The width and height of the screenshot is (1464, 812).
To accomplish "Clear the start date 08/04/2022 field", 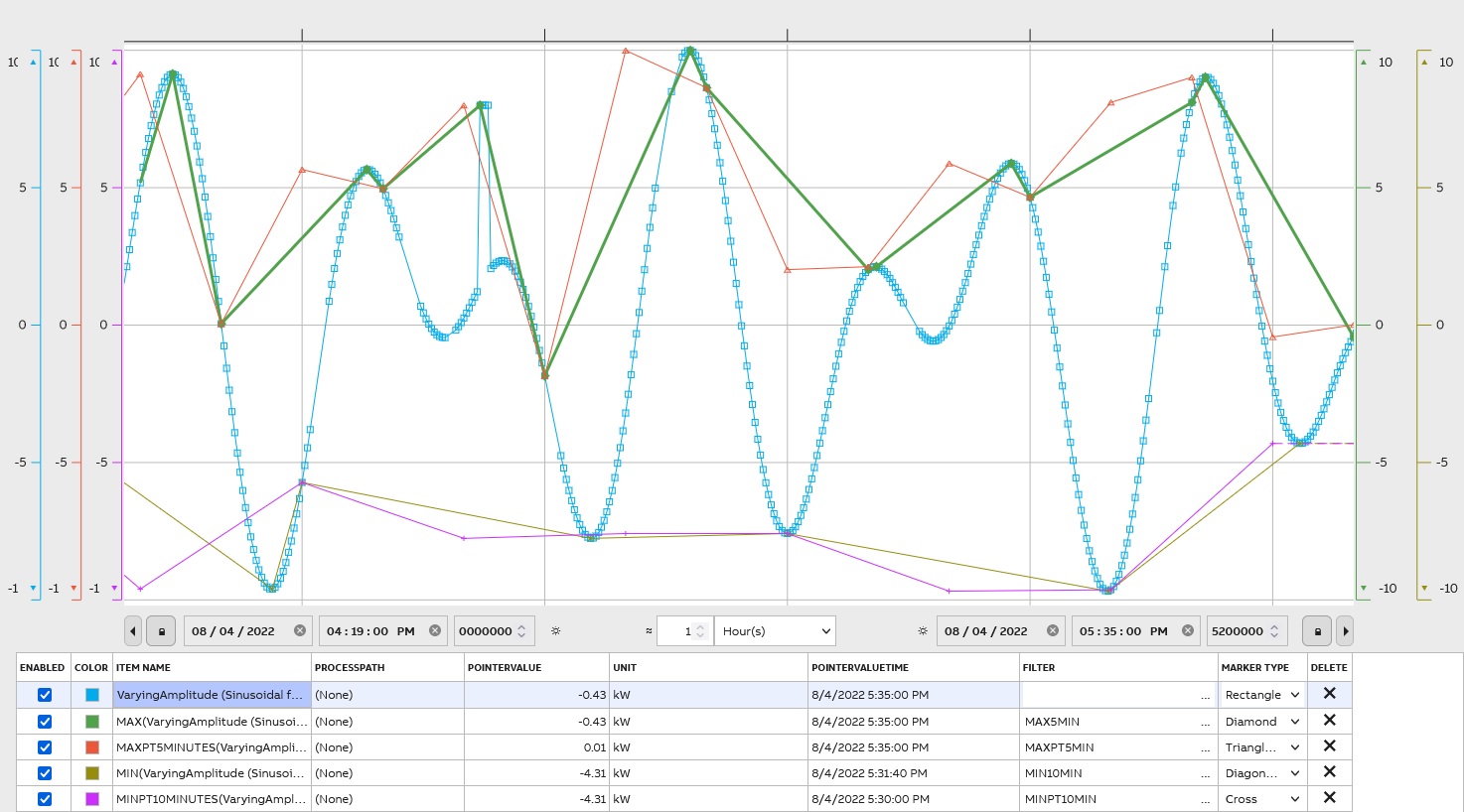I will pos(300,631).
